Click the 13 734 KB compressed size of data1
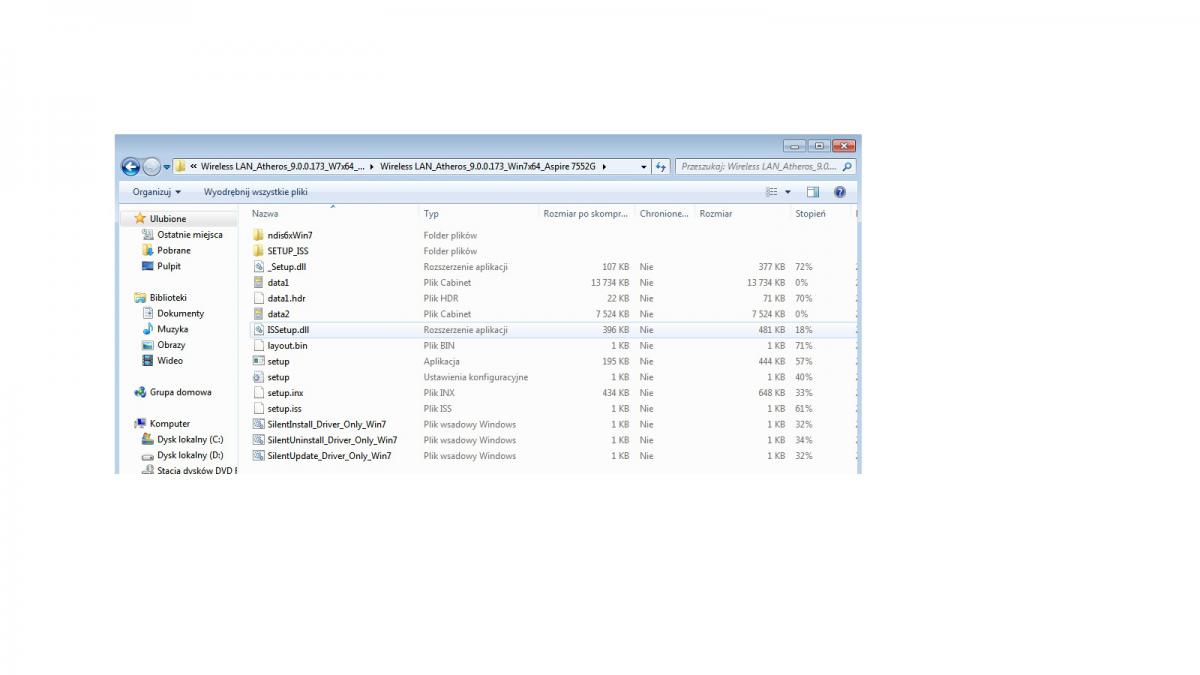 [x=610, y=283]
